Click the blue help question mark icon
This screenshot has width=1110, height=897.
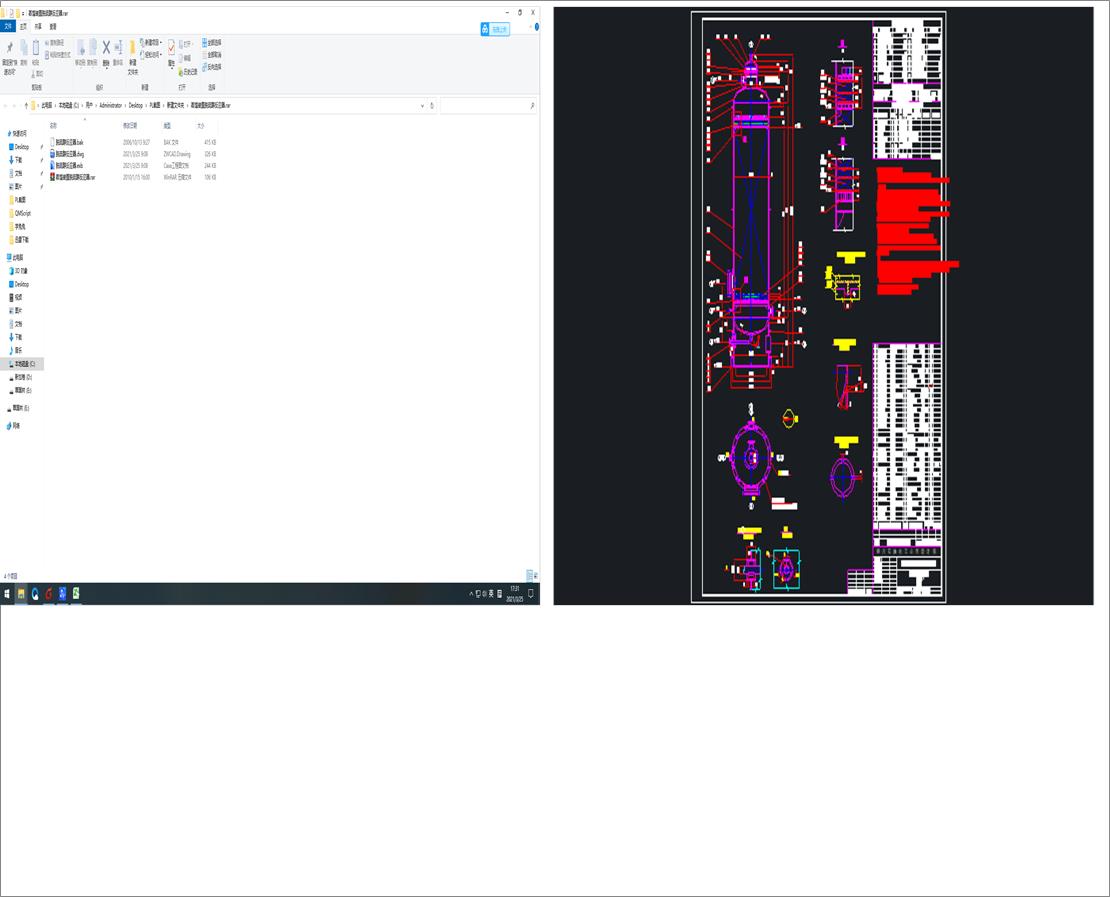click(x=537, y=27)
